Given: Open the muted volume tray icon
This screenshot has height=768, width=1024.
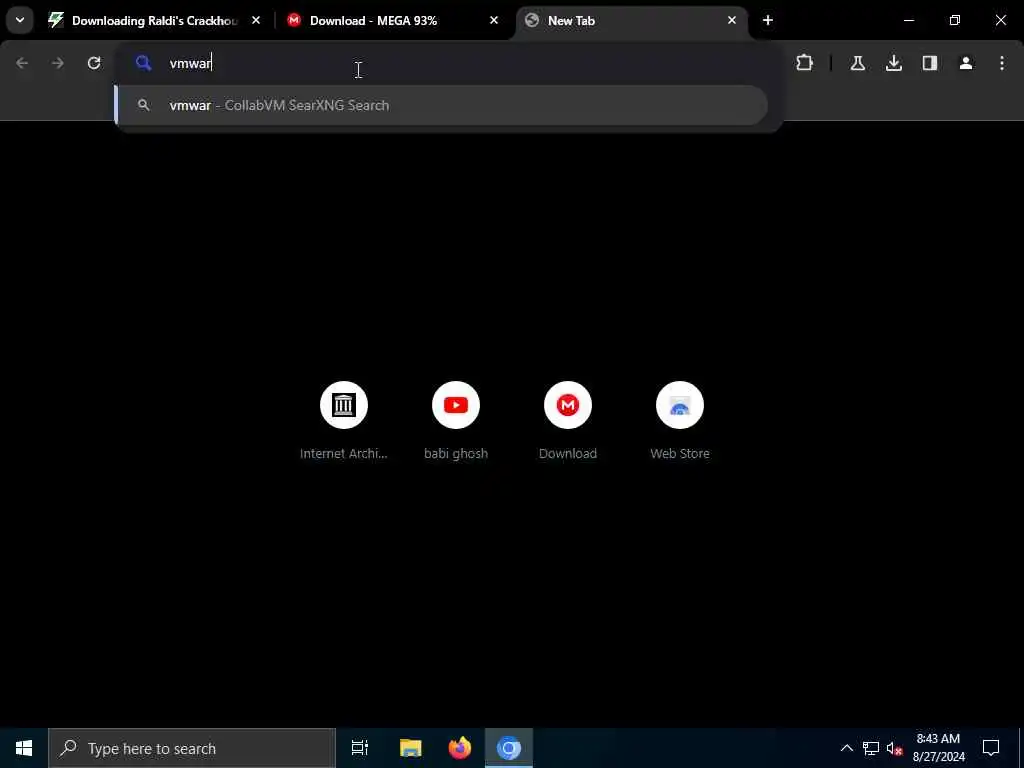Looking at the screenshot, I should (895, 748).
